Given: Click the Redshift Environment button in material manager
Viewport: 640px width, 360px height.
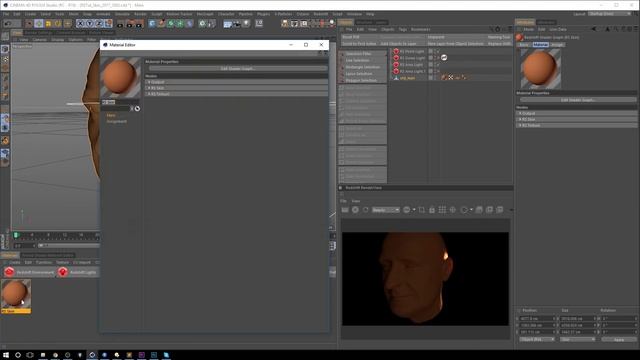Looking at the screenshot, I should pyautogui.click(x=29, y=272).
